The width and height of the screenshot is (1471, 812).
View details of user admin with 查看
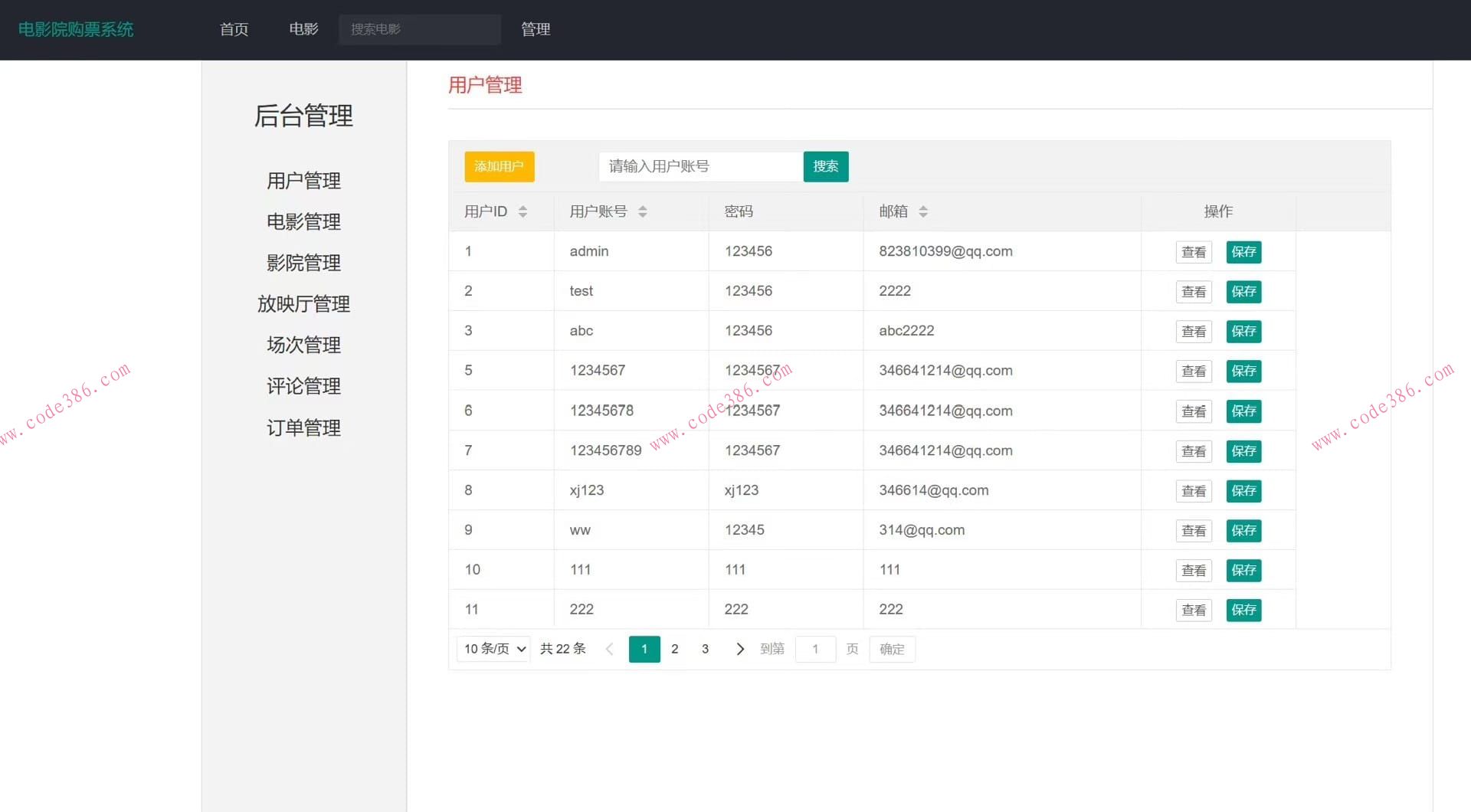click(1193, 251)
